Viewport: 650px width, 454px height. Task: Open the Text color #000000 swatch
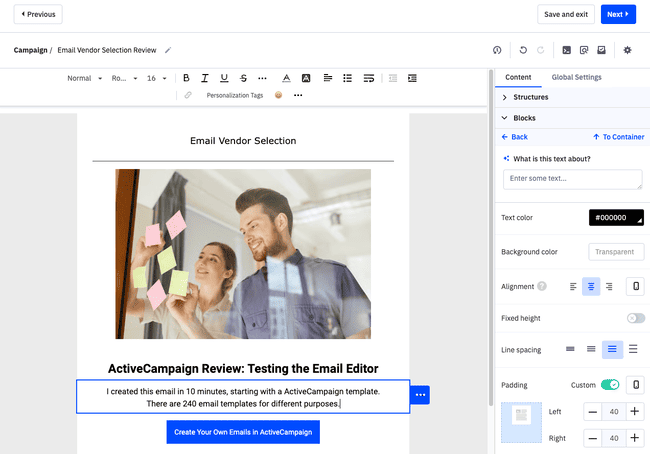pos(615,217)
